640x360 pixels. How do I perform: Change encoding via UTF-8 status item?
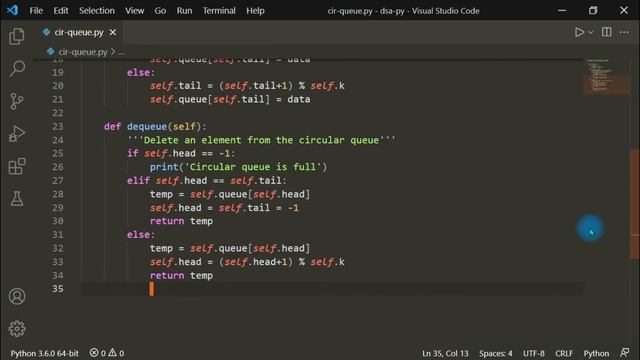pyautogui.click(x=533, y=353)
